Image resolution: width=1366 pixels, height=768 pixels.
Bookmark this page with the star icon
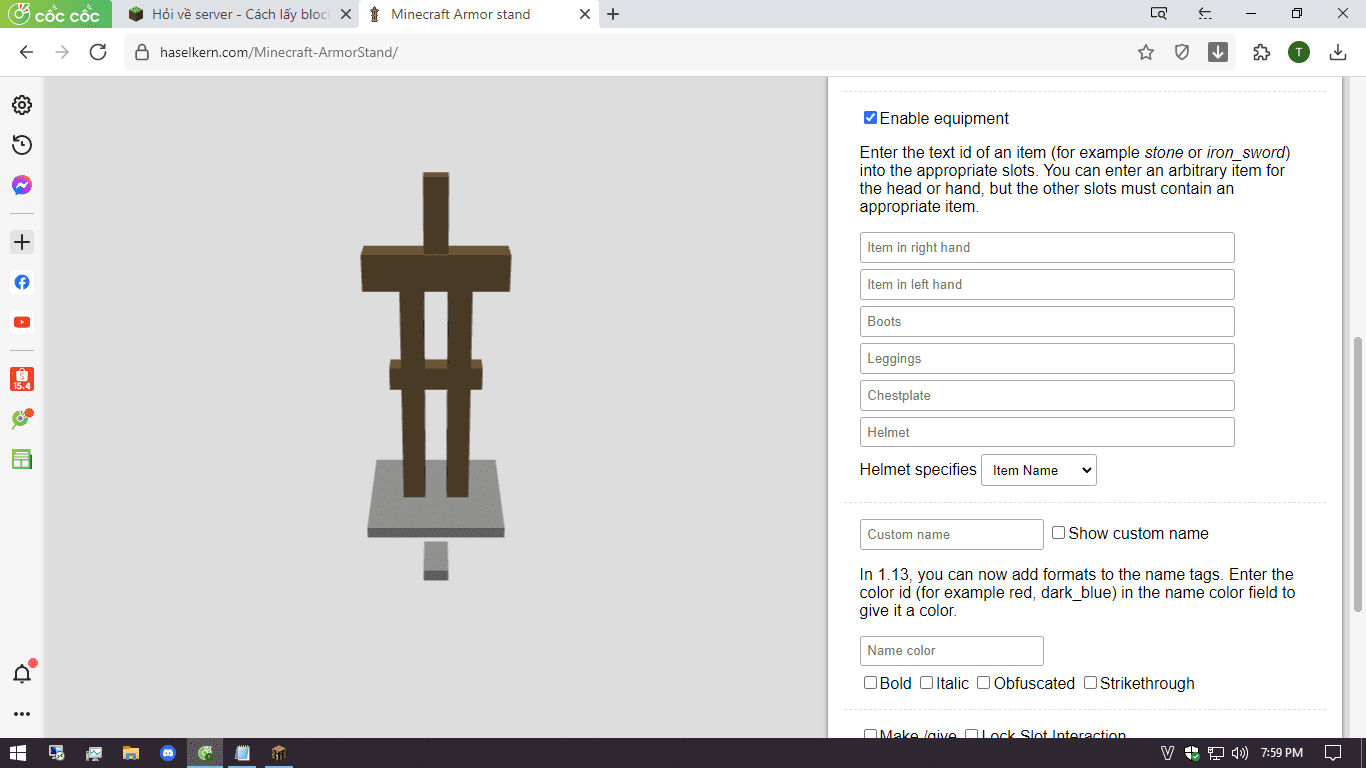pos(1146,52)
